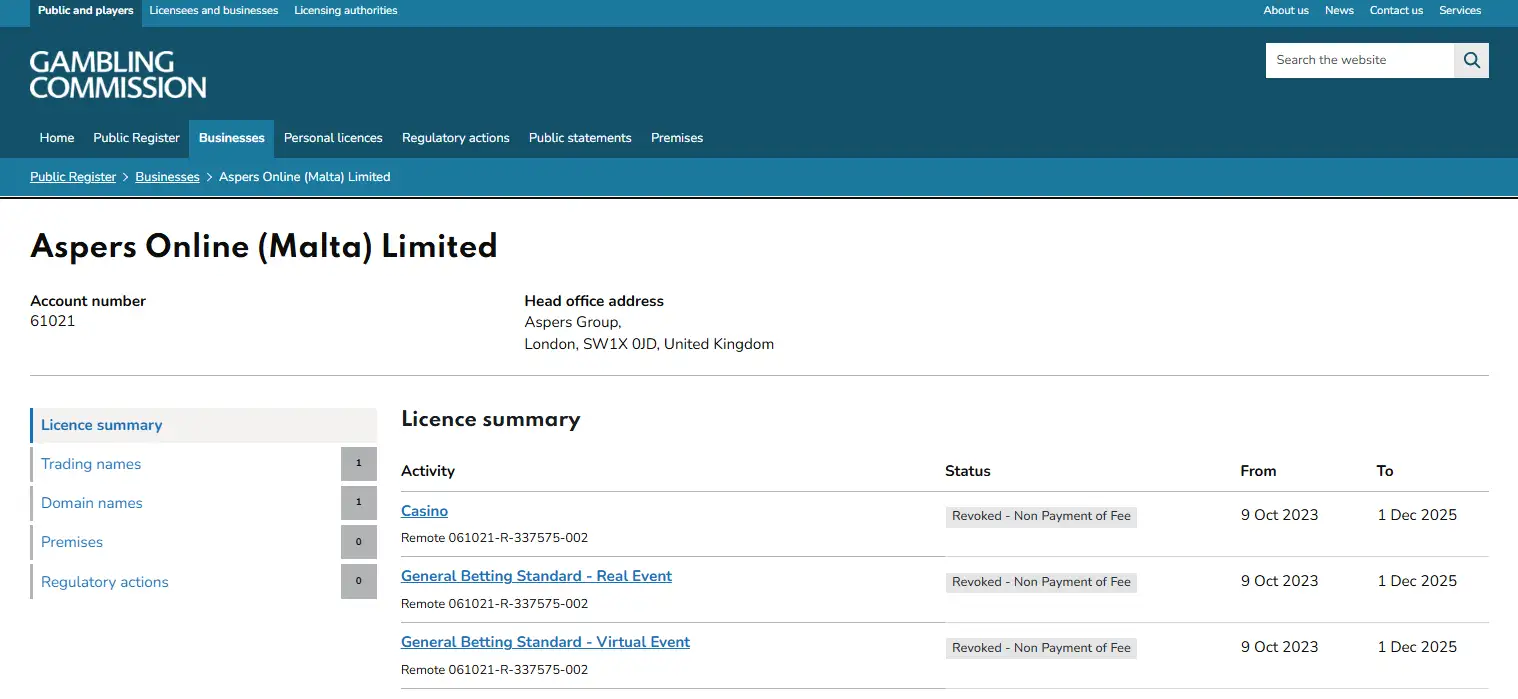1518x699 pixels.
Task: Select Licence summary in side menu
Action: pyautogui.click(x=204, y=425)
